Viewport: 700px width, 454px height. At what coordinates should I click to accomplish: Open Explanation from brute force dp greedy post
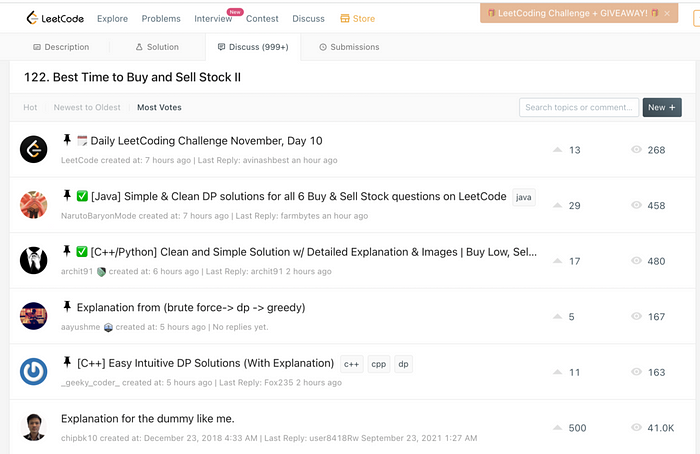(x=191, y=308)
